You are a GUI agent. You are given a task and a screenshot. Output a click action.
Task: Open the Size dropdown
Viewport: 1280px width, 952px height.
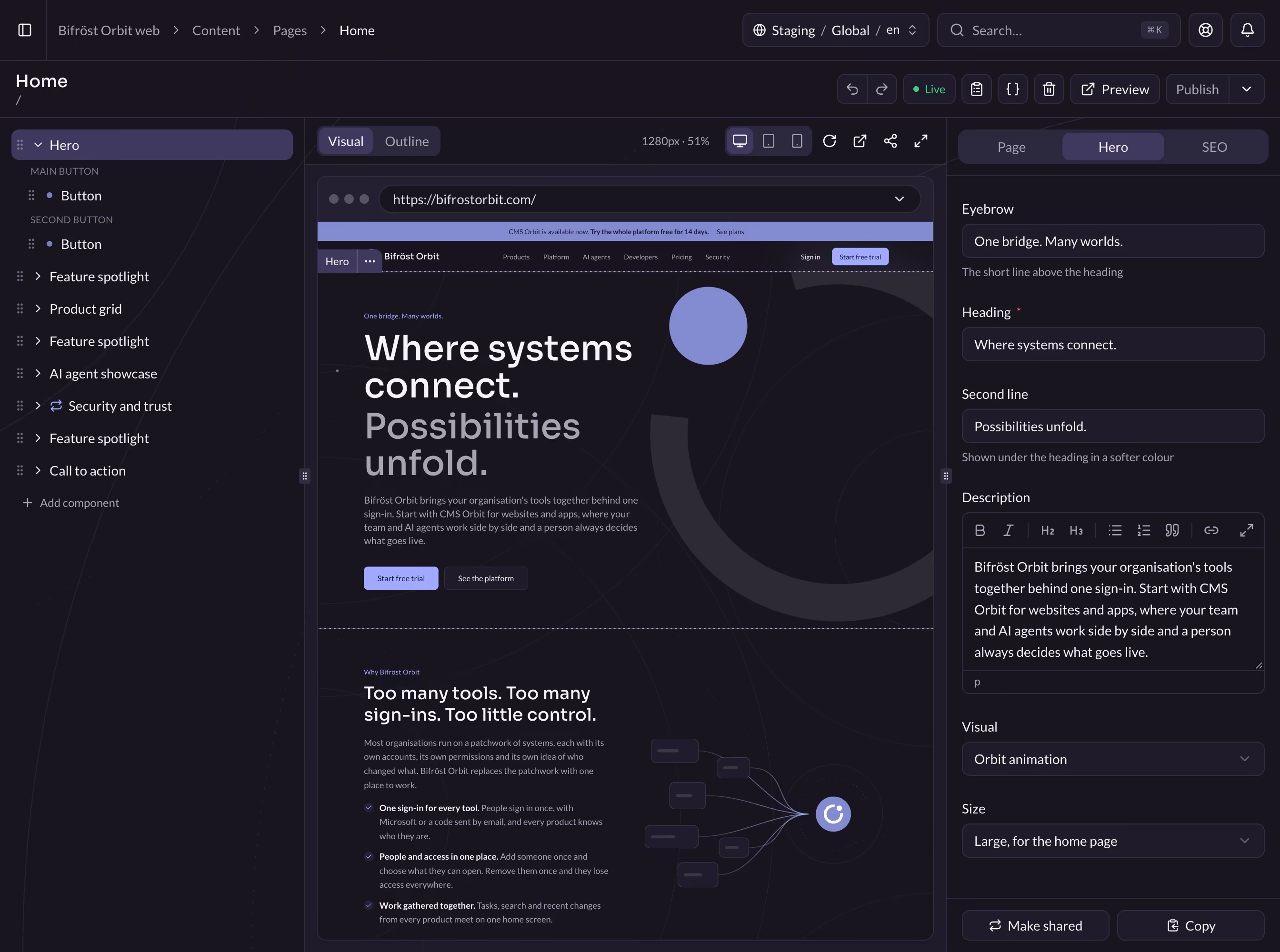tap(1113, 841)
